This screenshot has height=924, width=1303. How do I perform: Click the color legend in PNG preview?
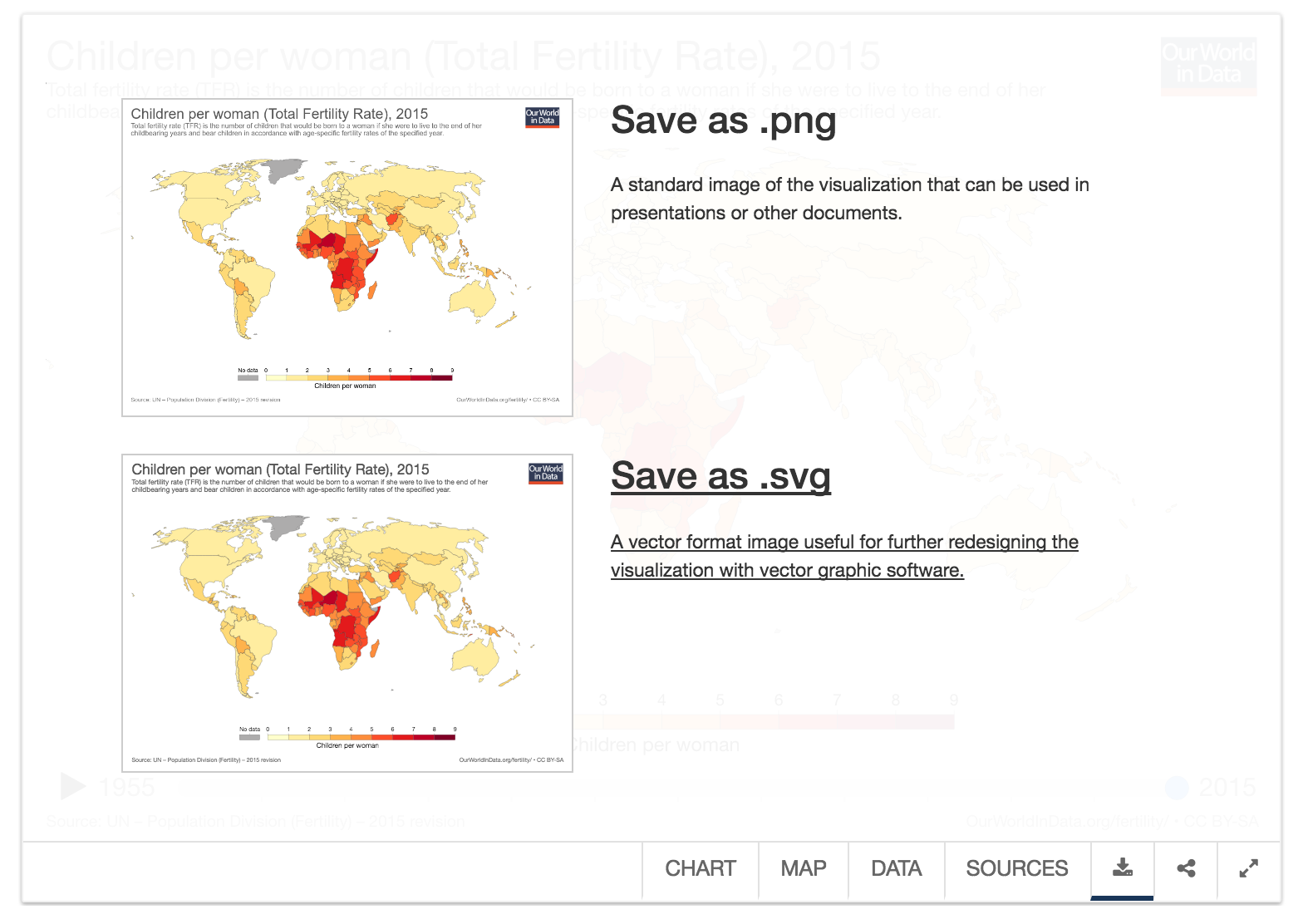click(346, 378)
